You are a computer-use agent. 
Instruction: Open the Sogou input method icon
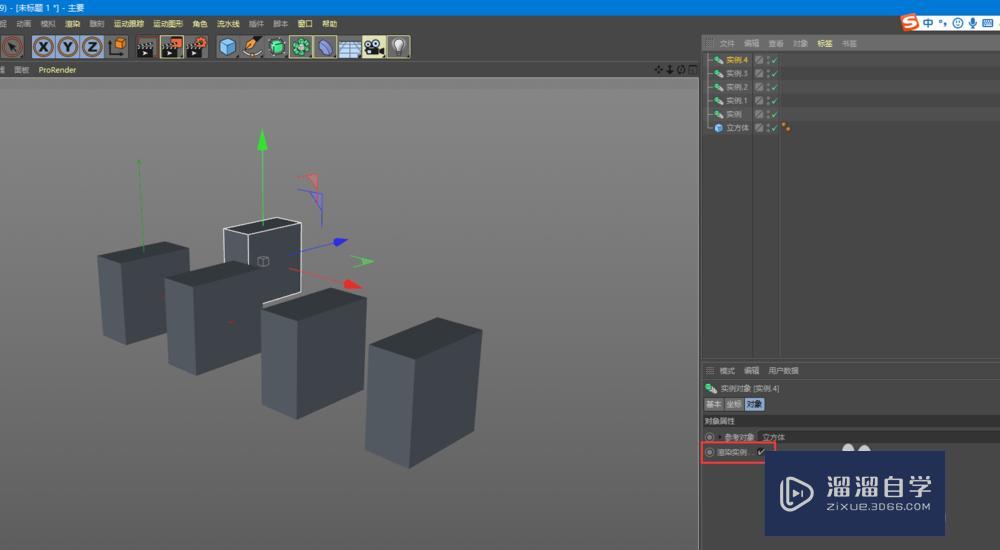pyautogui.click(x=910, y=22)
